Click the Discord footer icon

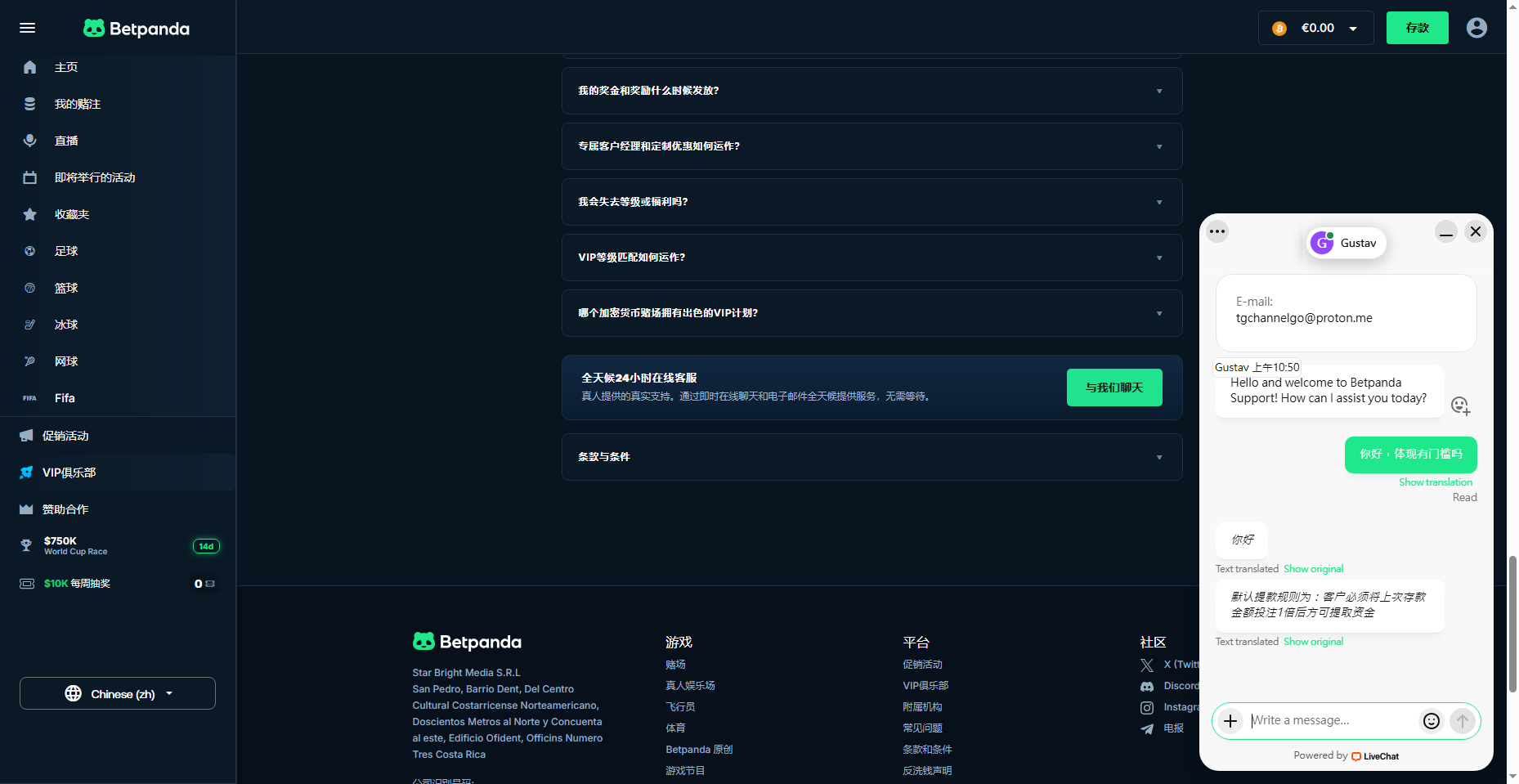[1147, 687]
